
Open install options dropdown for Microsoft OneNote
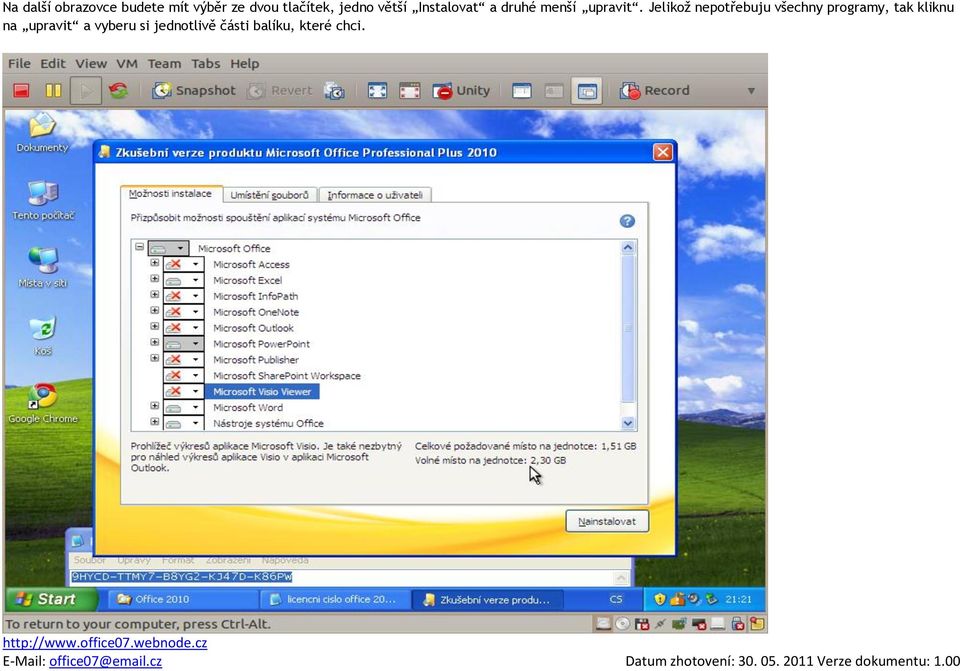tap(184, 312)
